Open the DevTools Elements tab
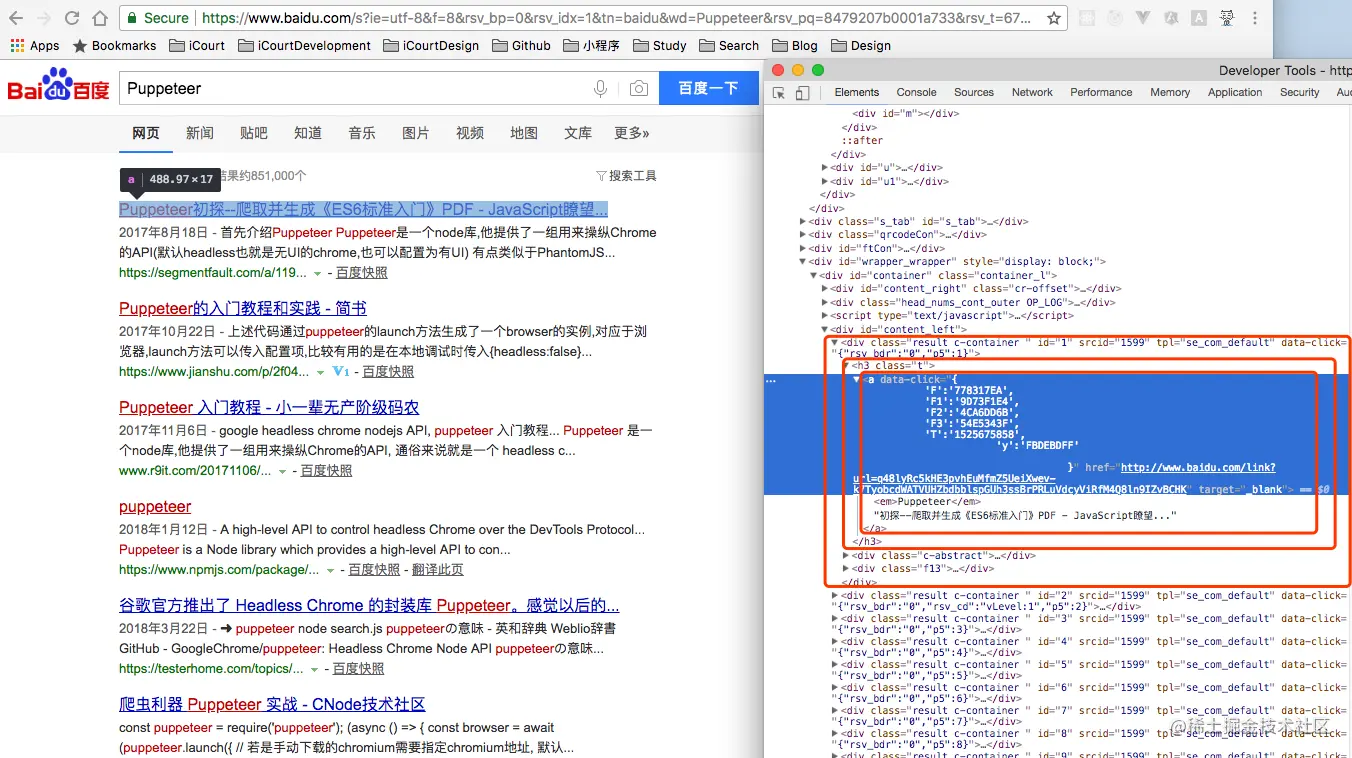The height and width of the screenshot is (758, 1352). (857, 92)
